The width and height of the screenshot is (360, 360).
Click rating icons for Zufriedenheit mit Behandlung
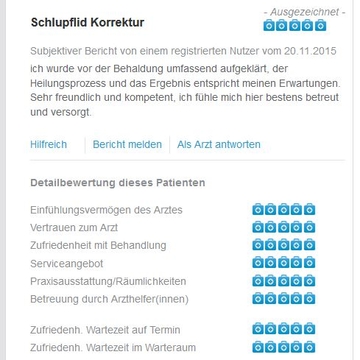pyautogui.click(x=284, y=245)
